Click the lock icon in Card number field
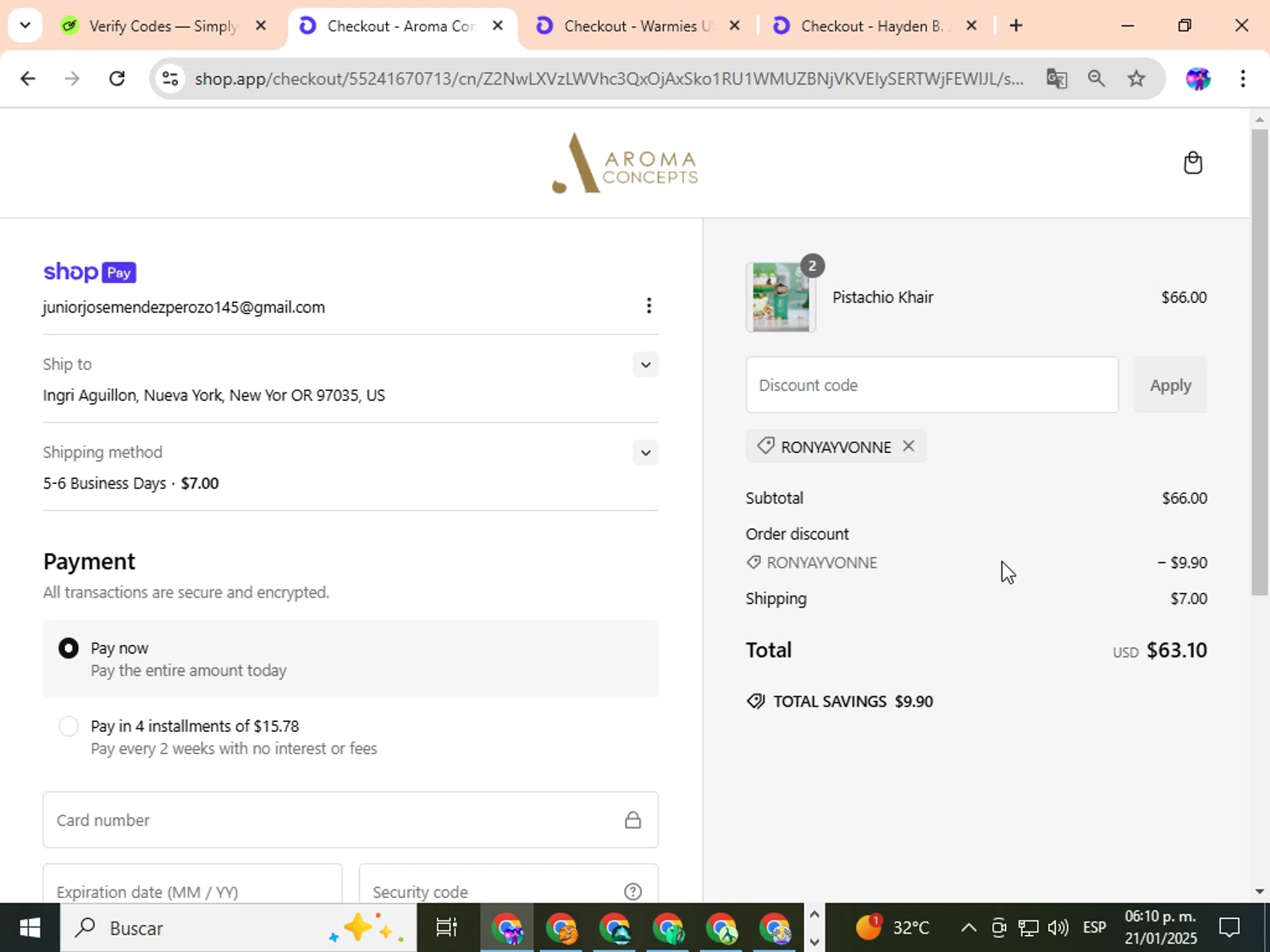Image resolution: width=1270 pixels, height=952 pixels. click(632, 820)
